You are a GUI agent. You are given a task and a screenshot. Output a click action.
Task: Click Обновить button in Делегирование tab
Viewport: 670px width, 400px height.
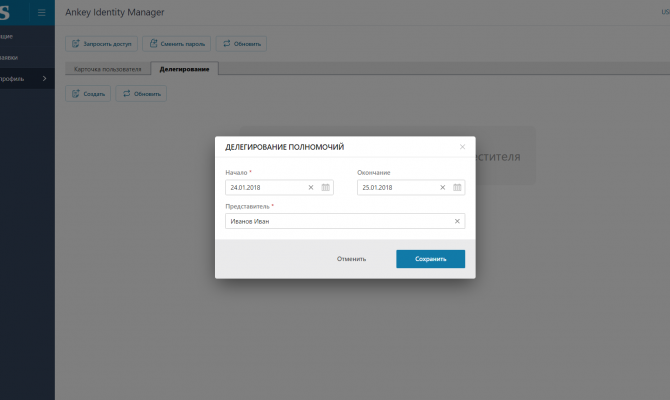[141, 94]
